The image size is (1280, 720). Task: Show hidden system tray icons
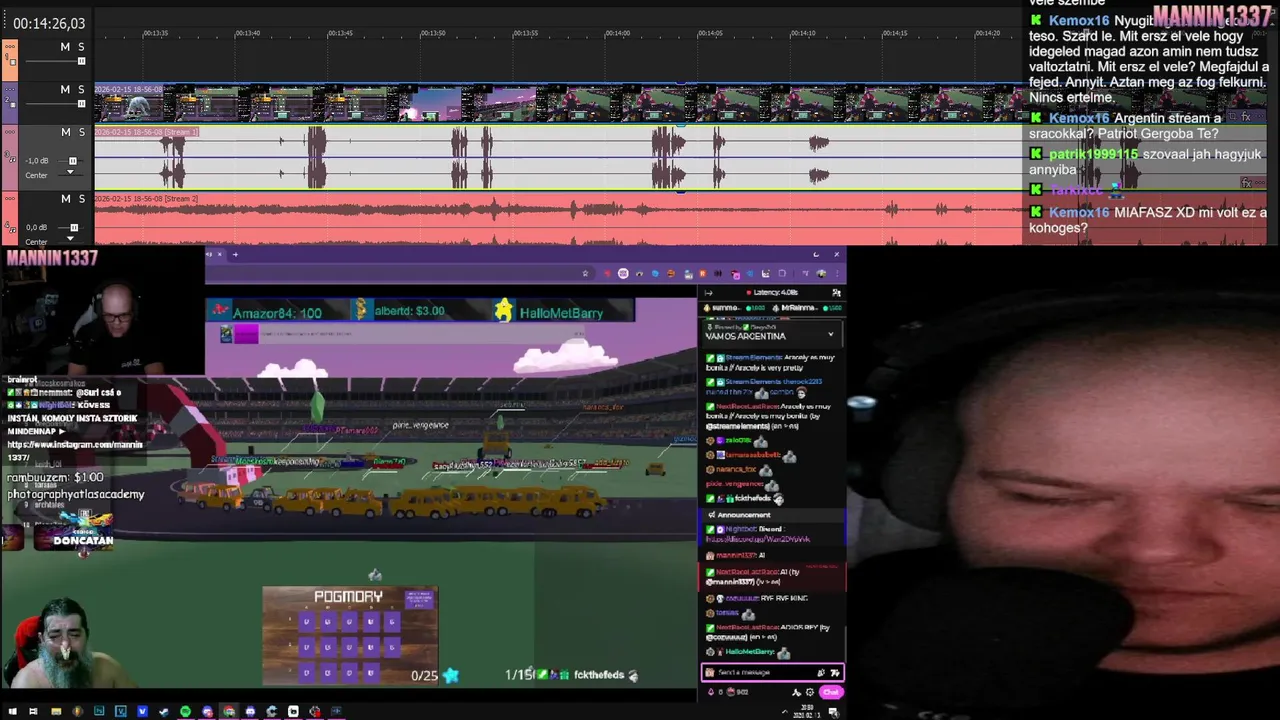click(784, 712)
